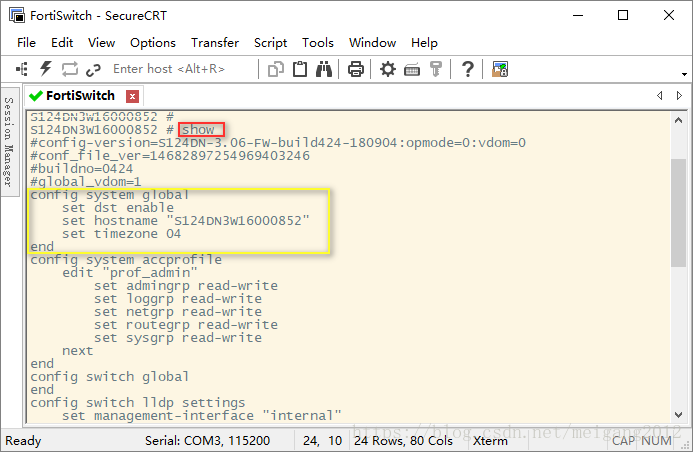This screenshot has height=452, width=693.
Task: Open the Options menu
Action: tap(152, 43)
